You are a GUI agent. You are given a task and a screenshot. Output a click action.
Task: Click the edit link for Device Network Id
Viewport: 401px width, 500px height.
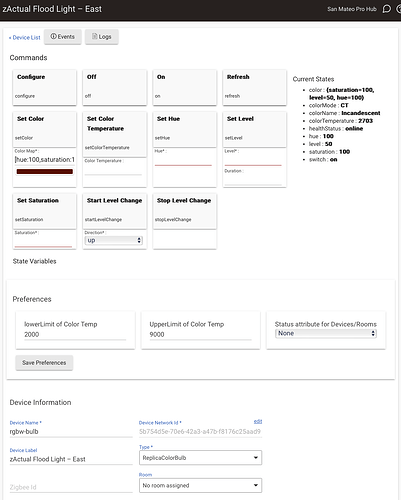[258, 422]
